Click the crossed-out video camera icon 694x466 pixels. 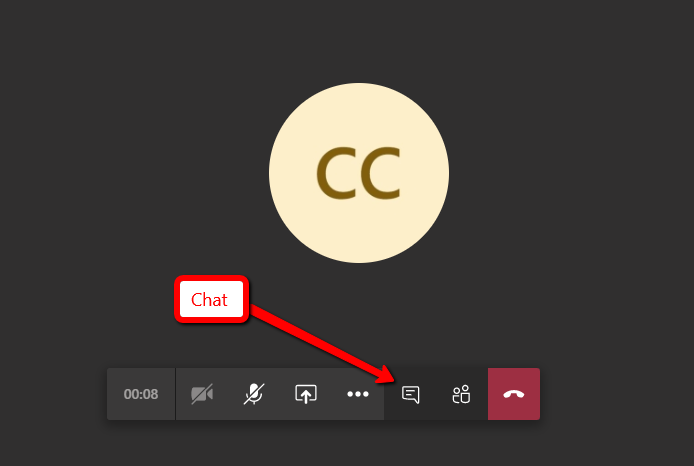(x=202, y=394)
